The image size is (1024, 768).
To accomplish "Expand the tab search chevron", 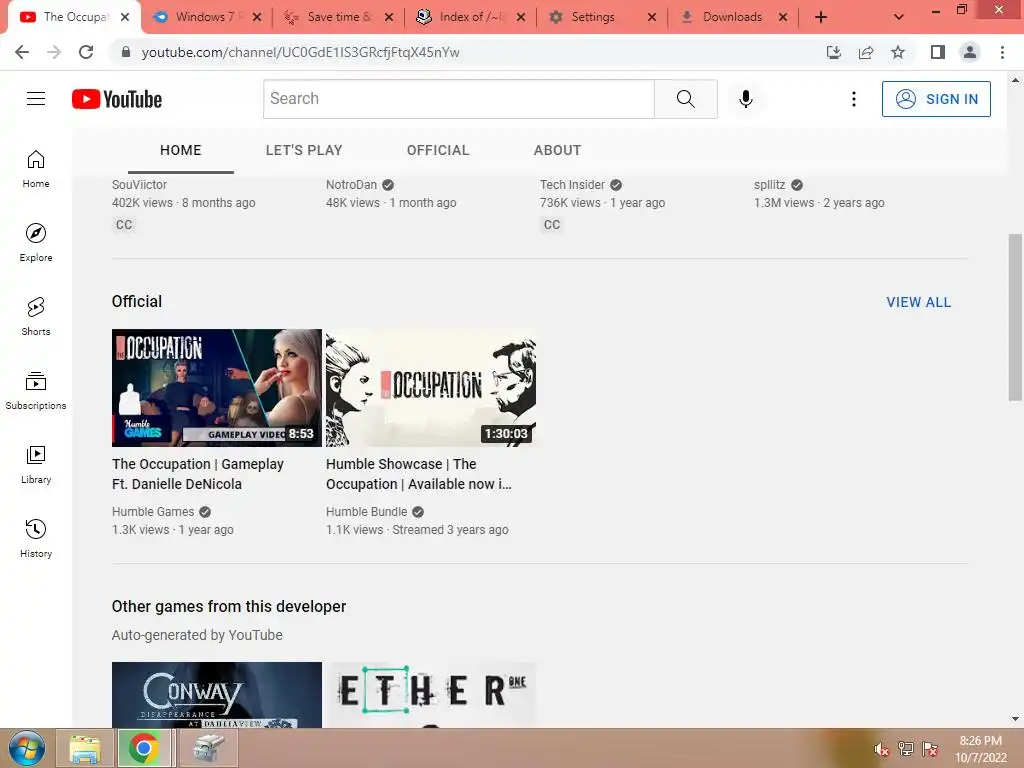I will [x=899, y=17].
